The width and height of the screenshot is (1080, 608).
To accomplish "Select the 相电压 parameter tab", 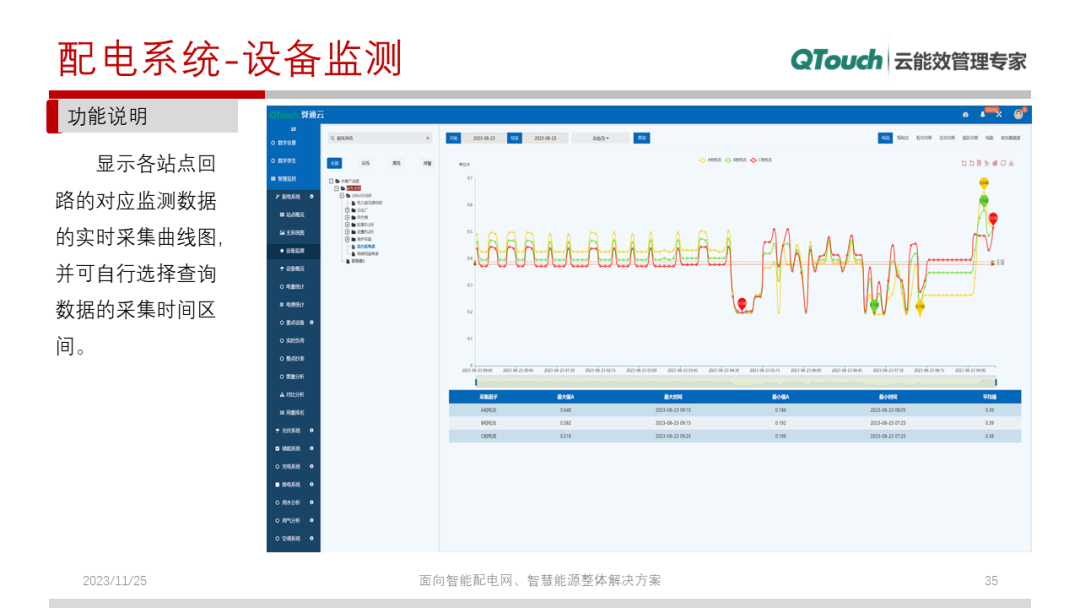I will (902, 138).
